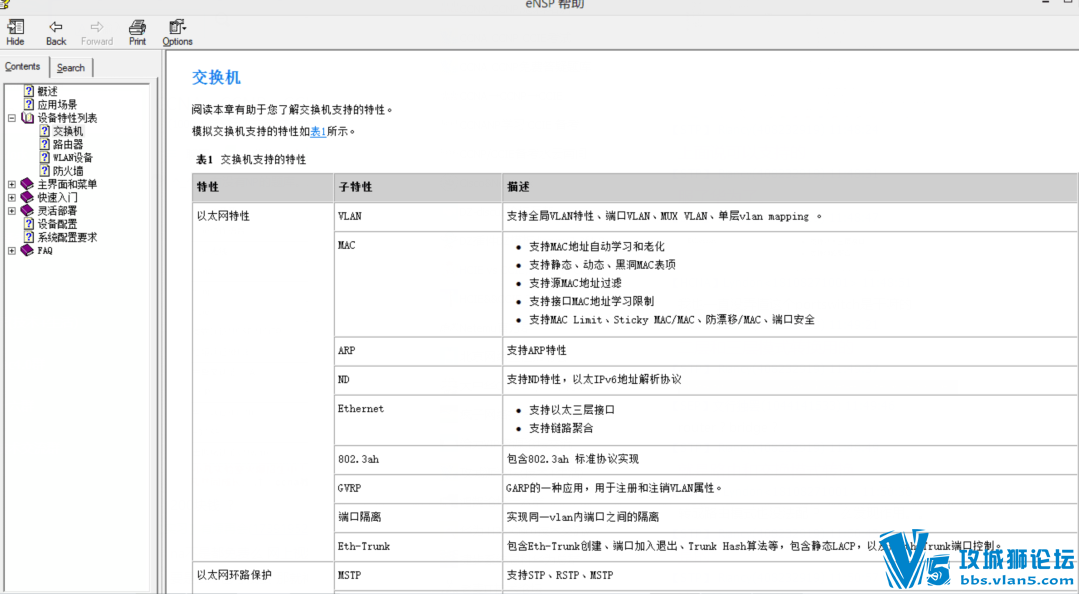Click the open book icon beside 设备特性列表
1079x594 pixels.
click(x=27, y=118)
